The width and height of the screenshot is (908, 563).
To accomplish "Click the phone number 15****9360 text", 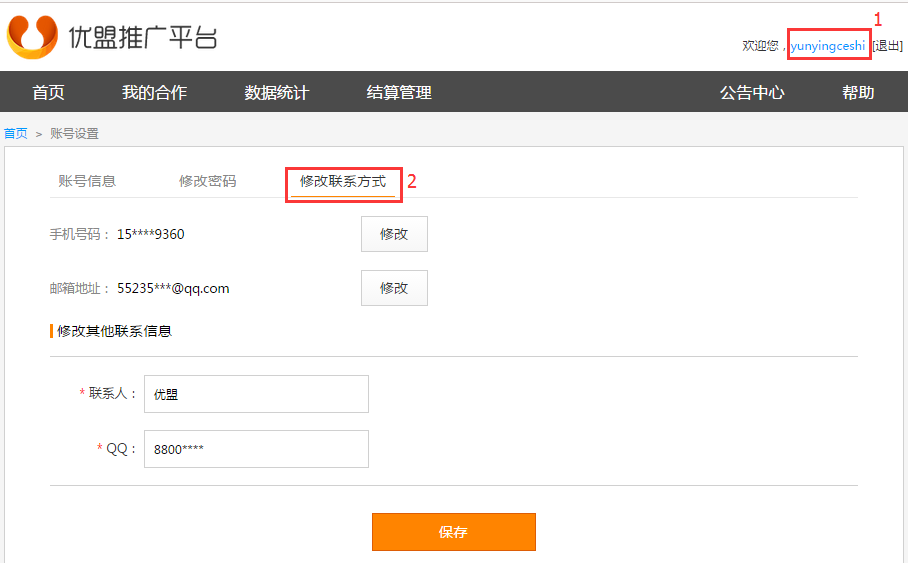I will point(151,234).
